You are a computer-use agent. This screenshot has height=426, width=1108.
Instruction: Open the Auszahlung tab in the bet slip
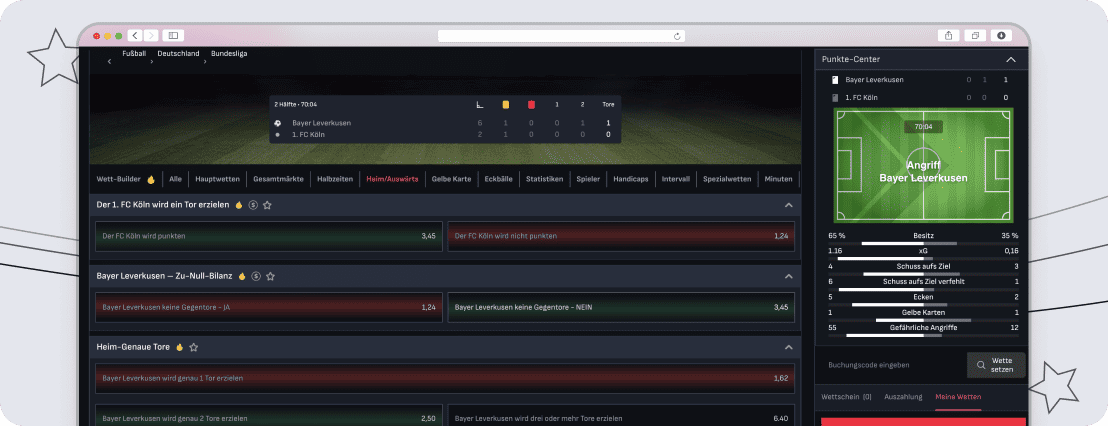coord(903,397)
